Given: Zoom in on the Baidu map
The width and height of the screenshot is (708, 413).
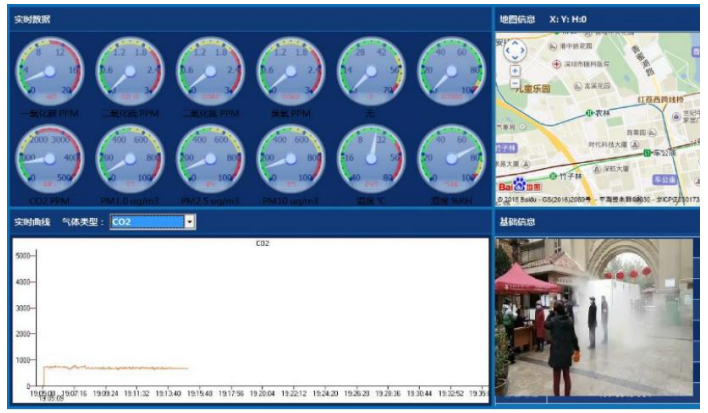Looking at the screenshot, I should click(515, 71).
